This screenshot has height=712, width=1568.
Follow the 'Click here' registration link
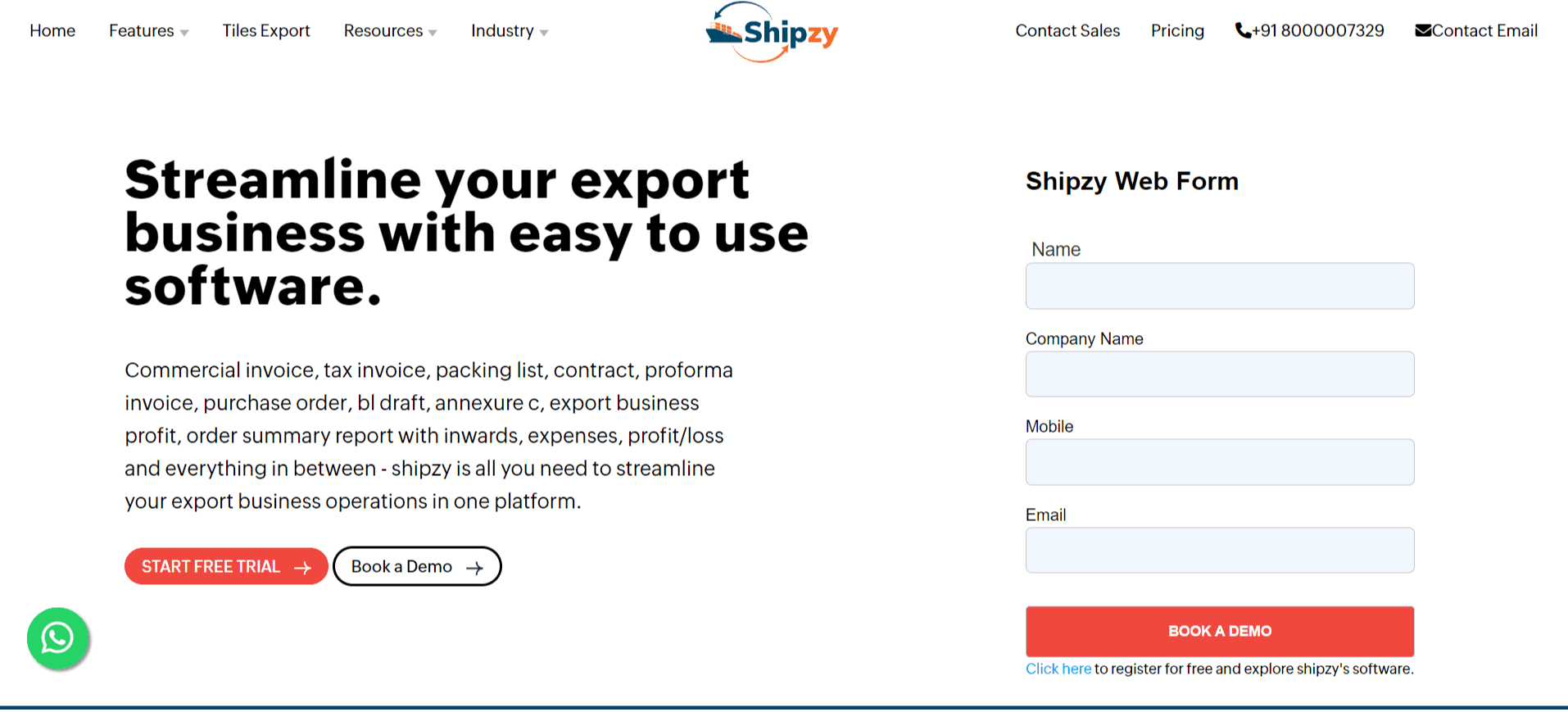pos(1058,669)
